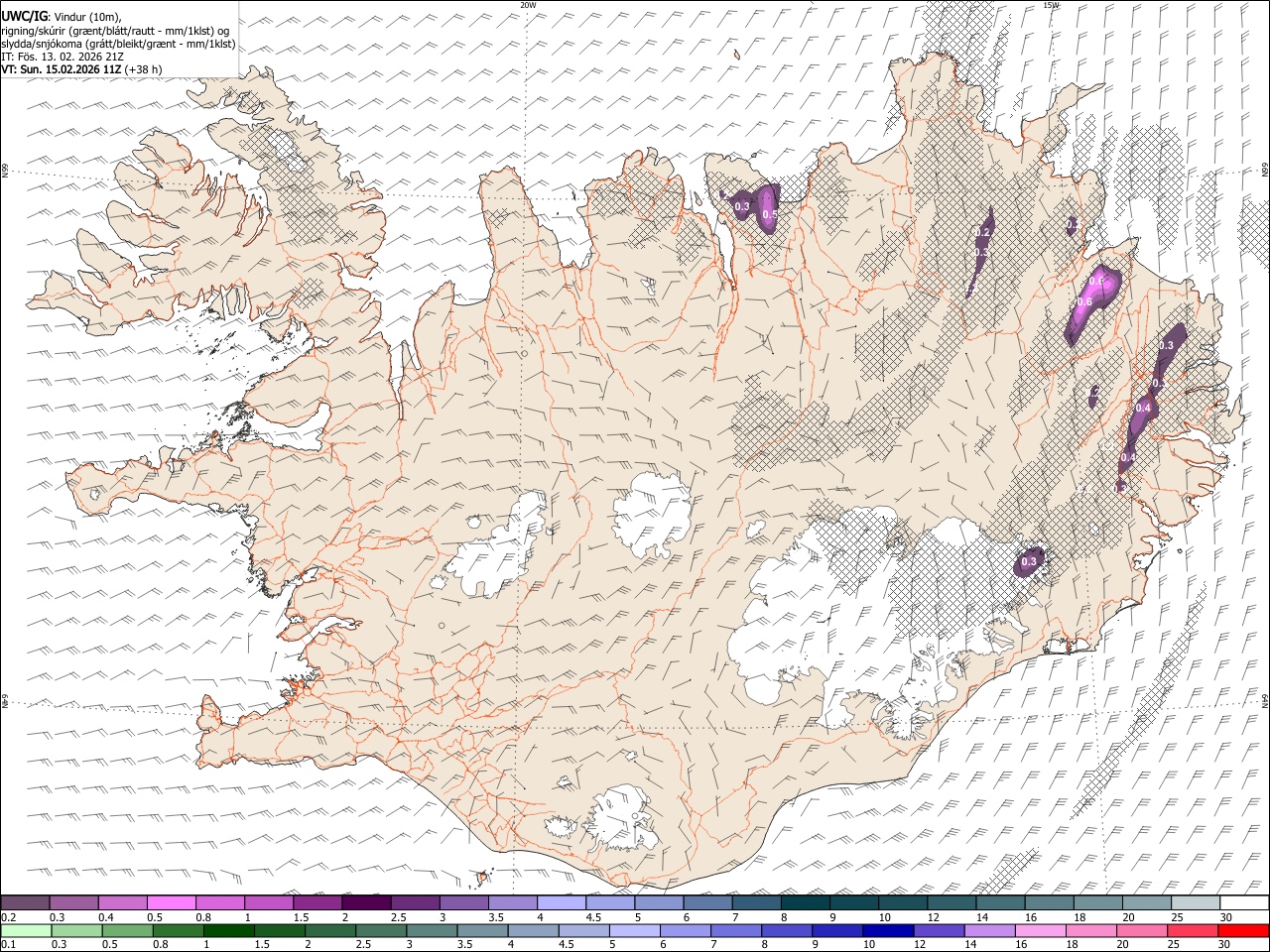
Task: Click the 0.2 value on the north-east map streak
Action: (983, 233)
